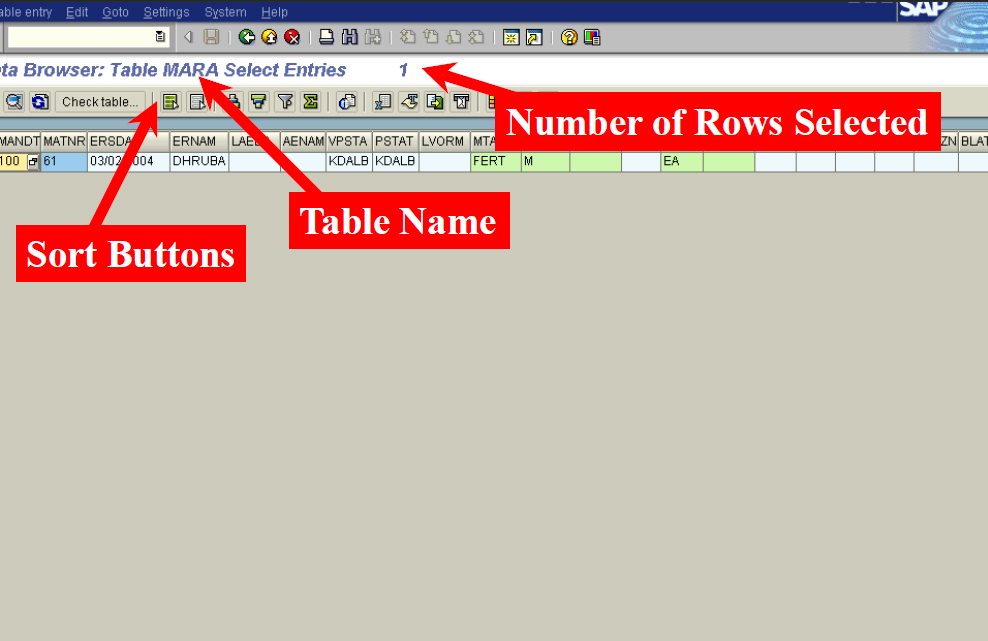Click the green list icon right of Check table

point(170,101)
